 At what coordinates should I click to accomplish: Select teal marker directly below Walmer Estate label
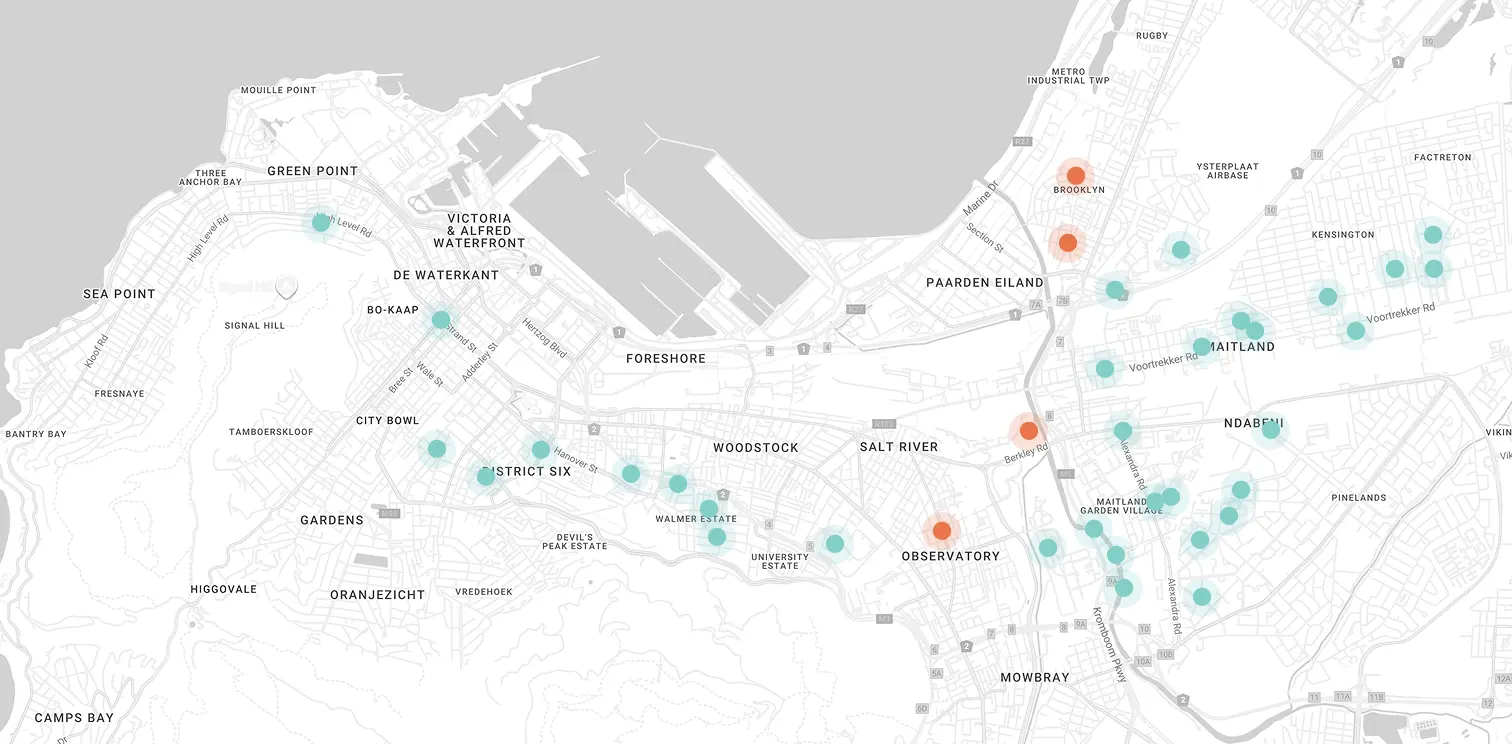click(716, 537)
